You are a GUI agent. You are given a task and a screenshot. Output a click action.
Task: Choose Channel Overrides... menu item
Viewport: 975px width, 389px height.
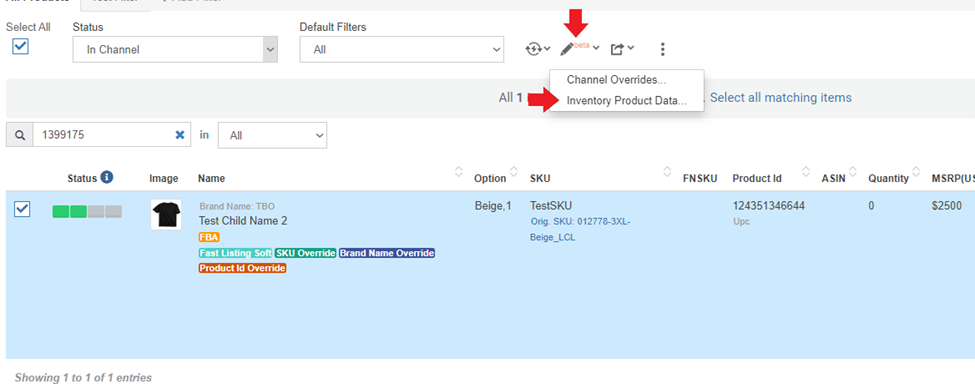(x=616, y=80)
